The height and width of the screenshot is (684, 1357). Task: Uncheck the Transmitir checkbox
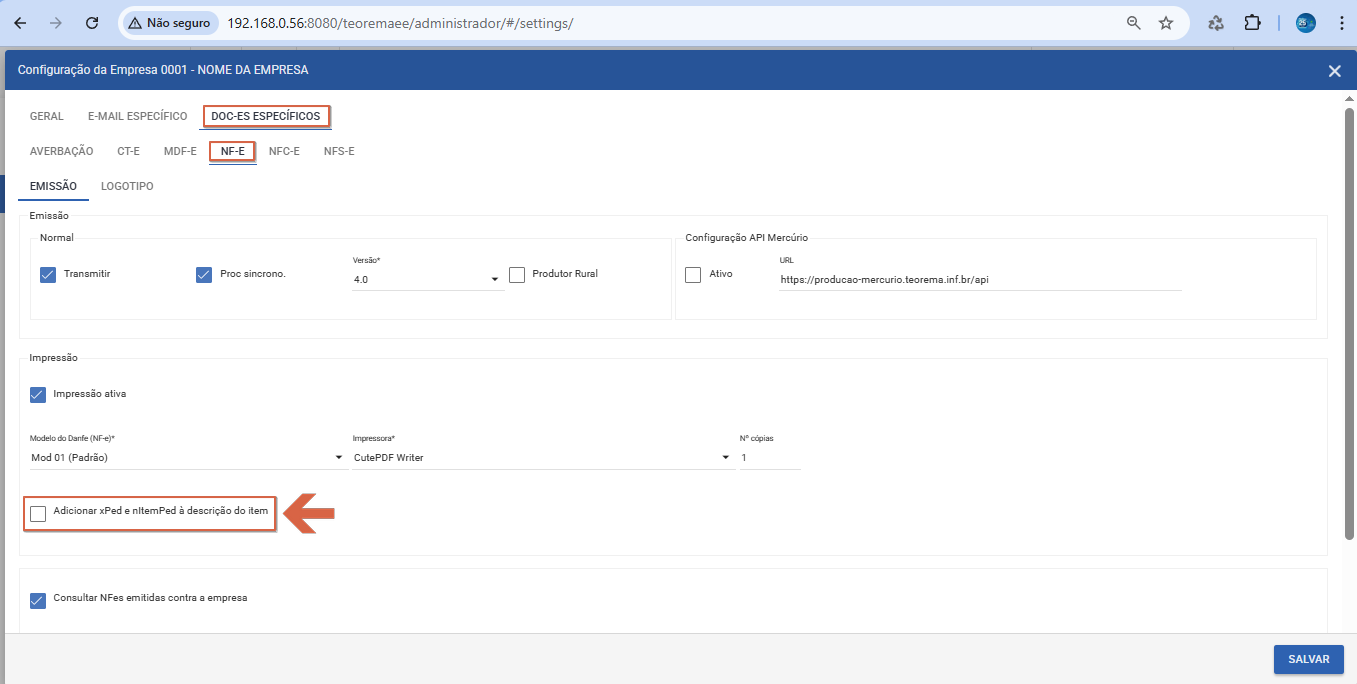pos(48,275)
